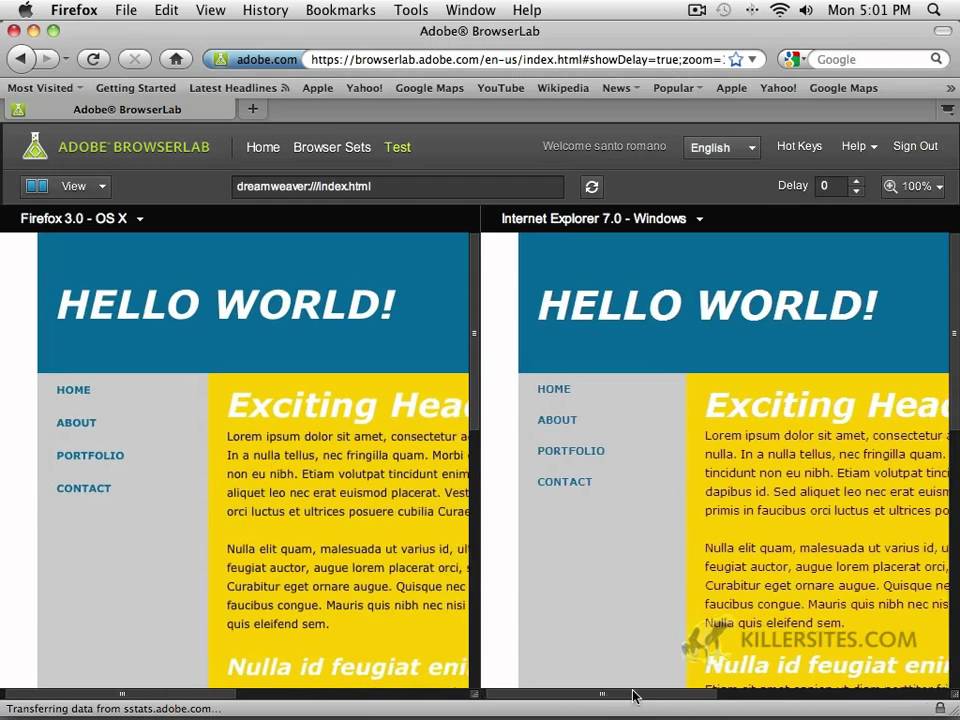Click PORTFOLIO in the Firefox preview
Image resolution: width=960 pixels, height=720 pixels.
coord(90,456)
